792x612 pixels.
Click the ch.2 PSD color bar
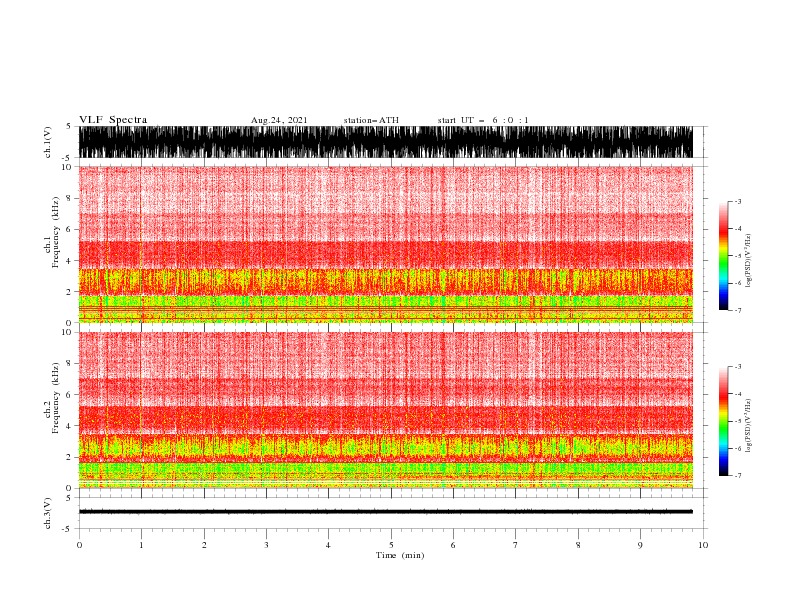pyautogui.click(x=723, y=421)
